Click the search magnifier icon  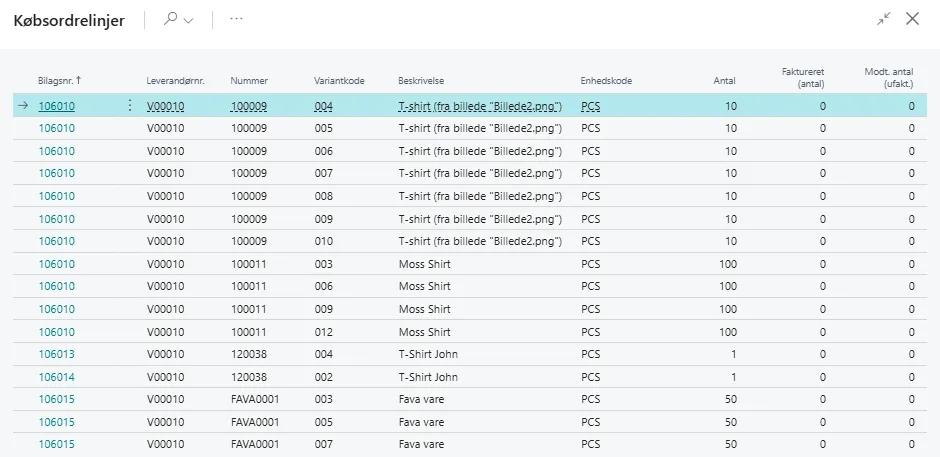[x=171, y=20]
